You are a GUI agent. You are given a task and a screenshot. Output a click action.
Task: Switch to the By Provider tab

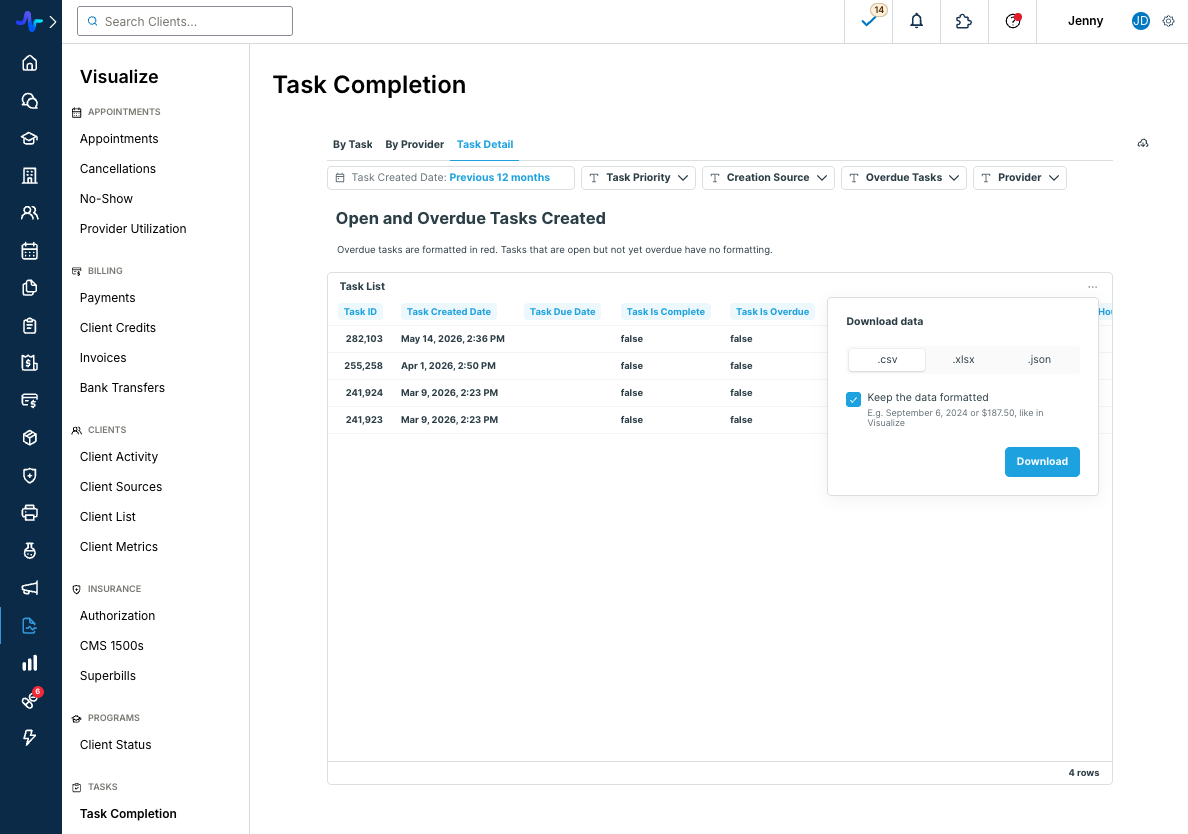point(414,145)
